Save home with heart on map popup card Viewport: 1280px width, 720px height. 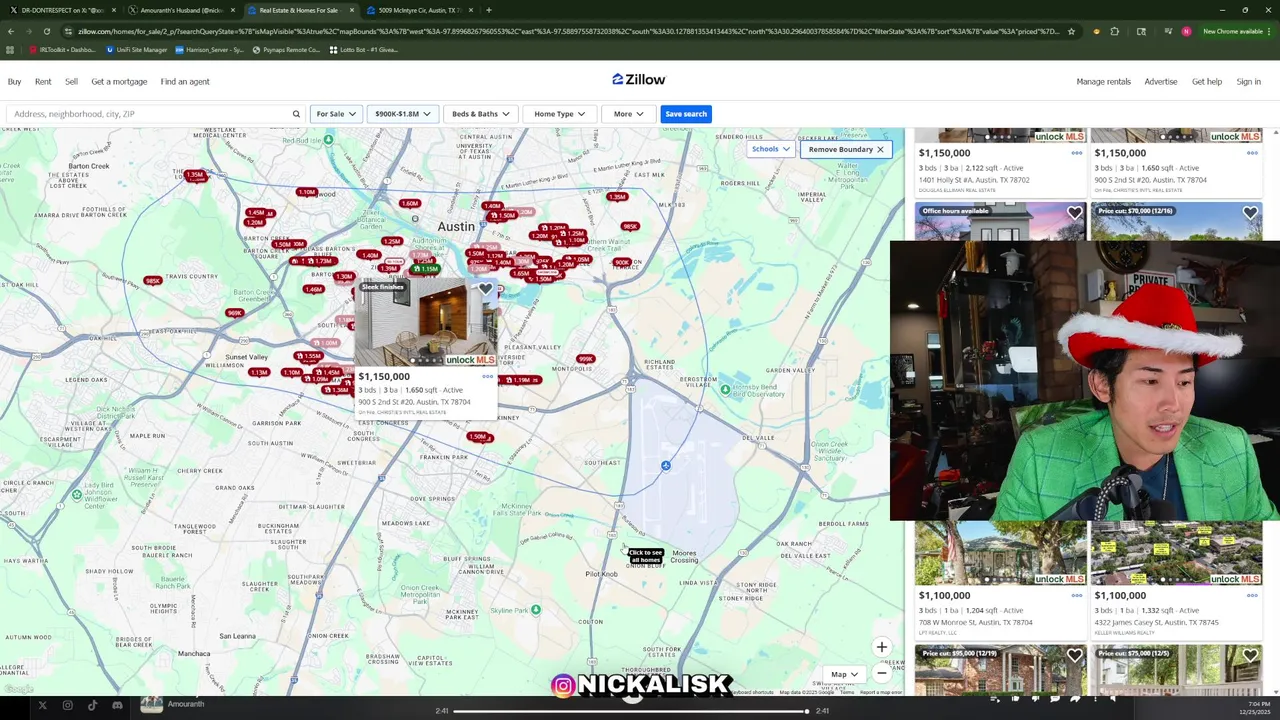[485, 290]
